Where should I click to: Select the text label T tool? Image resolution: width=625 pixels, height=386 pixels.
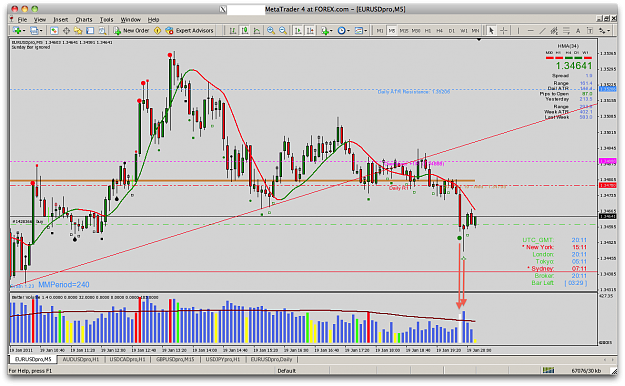pos(590,31)
